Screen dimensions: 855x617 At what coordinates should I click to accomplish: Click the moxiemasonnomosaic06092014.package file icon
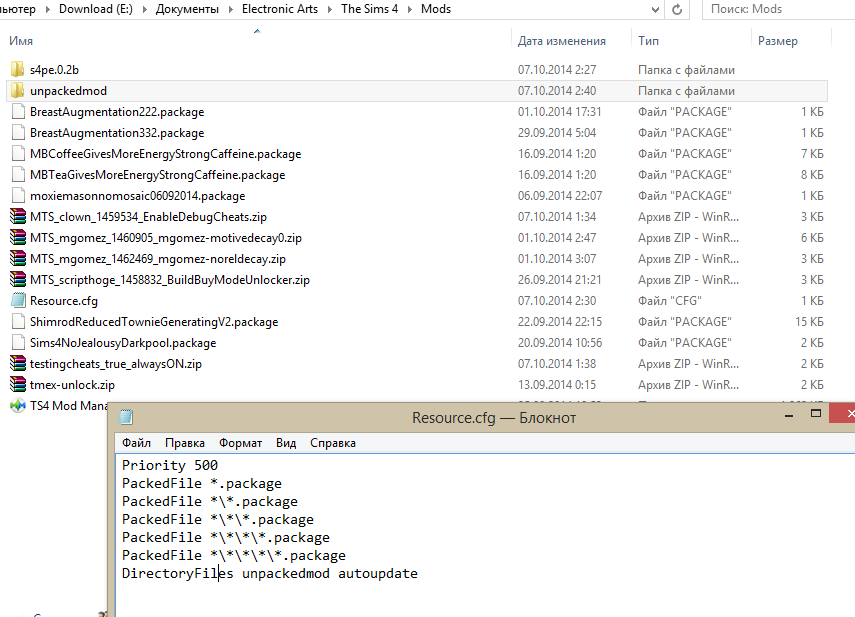(18, 196)
